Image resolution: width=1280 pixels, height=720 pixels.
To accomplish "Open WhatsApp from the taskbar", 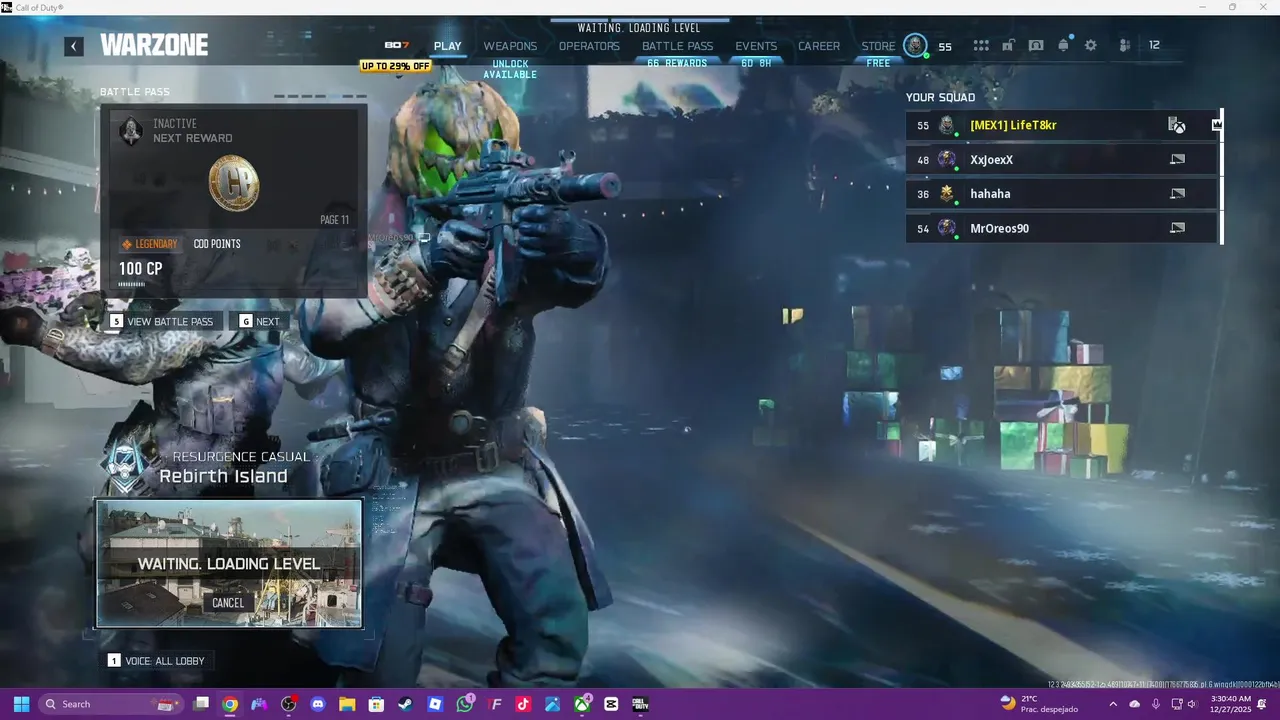I will [x=465, y=704].
